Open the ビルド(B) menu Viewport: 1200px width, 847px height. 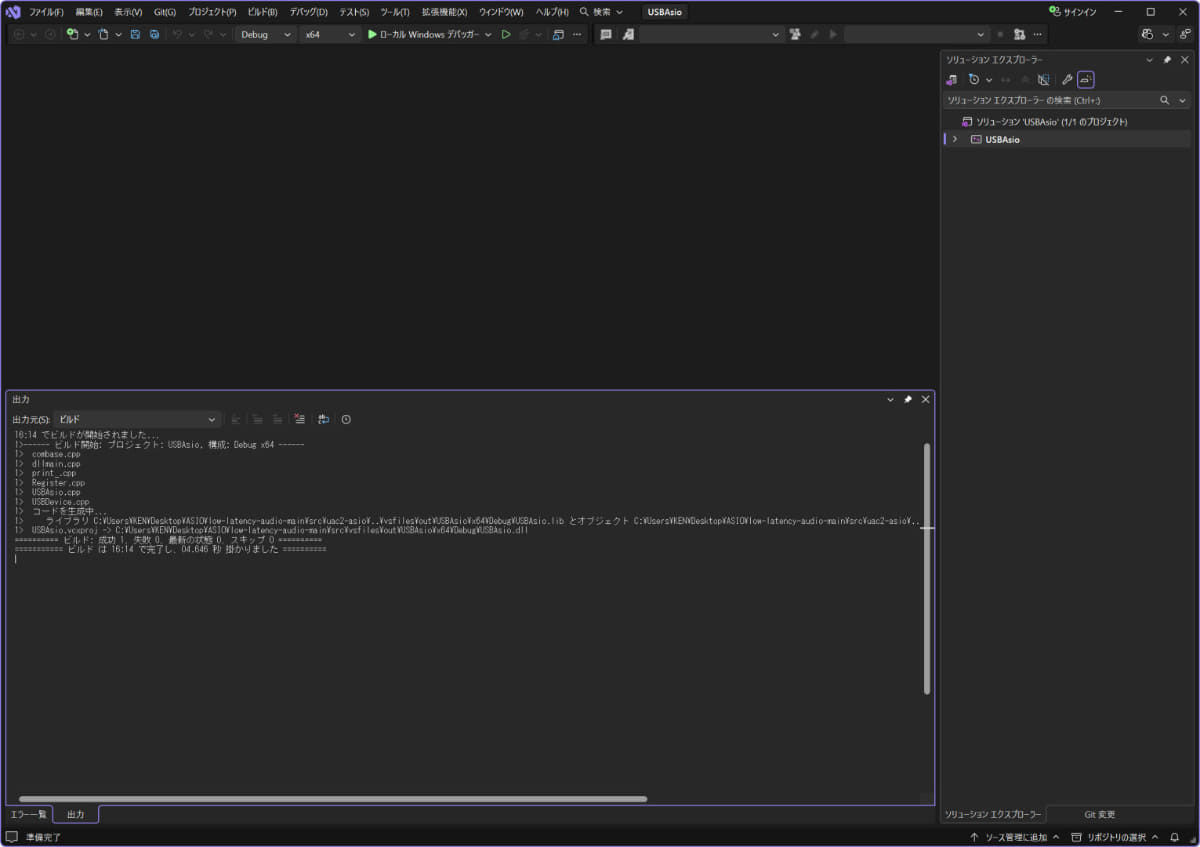[x=262, y=12]
